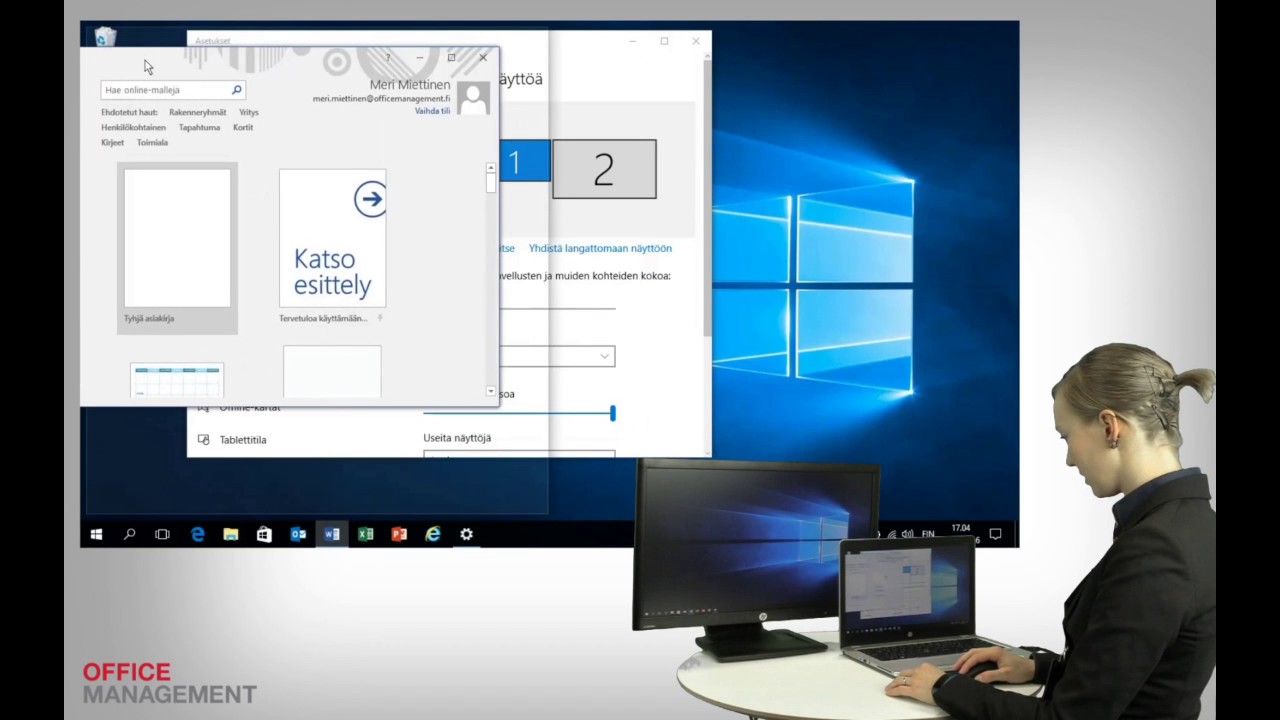
Task: Open File Explorer from taskbar
Action: coord(231,535)
